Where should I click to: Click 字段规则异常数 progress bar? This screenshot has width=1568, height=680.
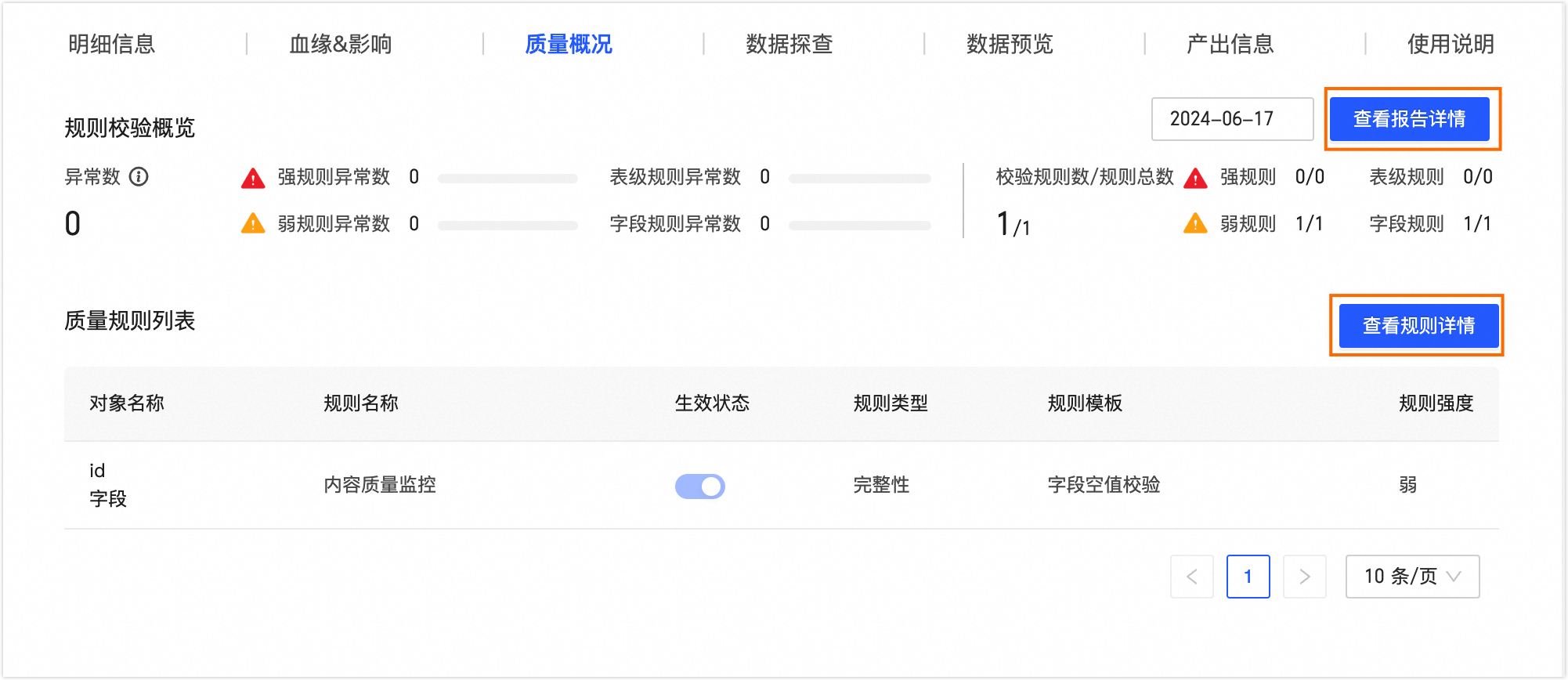(x=860, y=226)
